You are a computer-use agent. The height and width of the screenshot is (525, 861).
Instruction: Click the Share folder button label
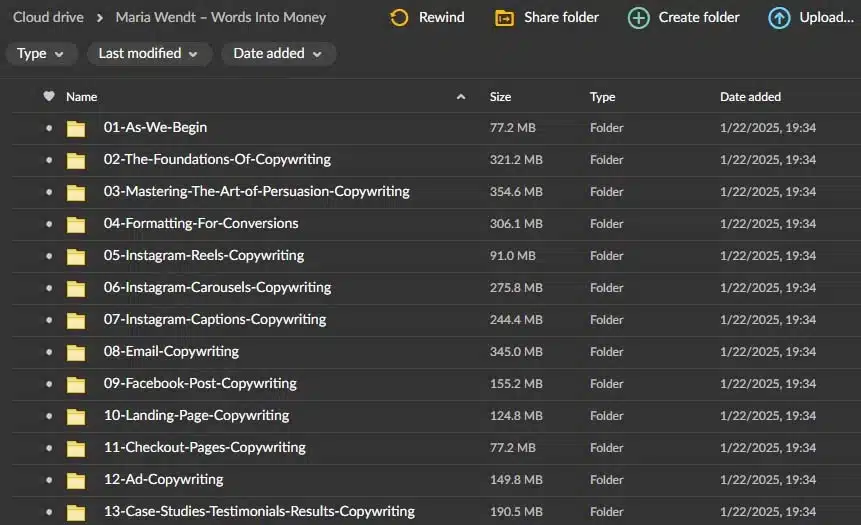(561, 18)
